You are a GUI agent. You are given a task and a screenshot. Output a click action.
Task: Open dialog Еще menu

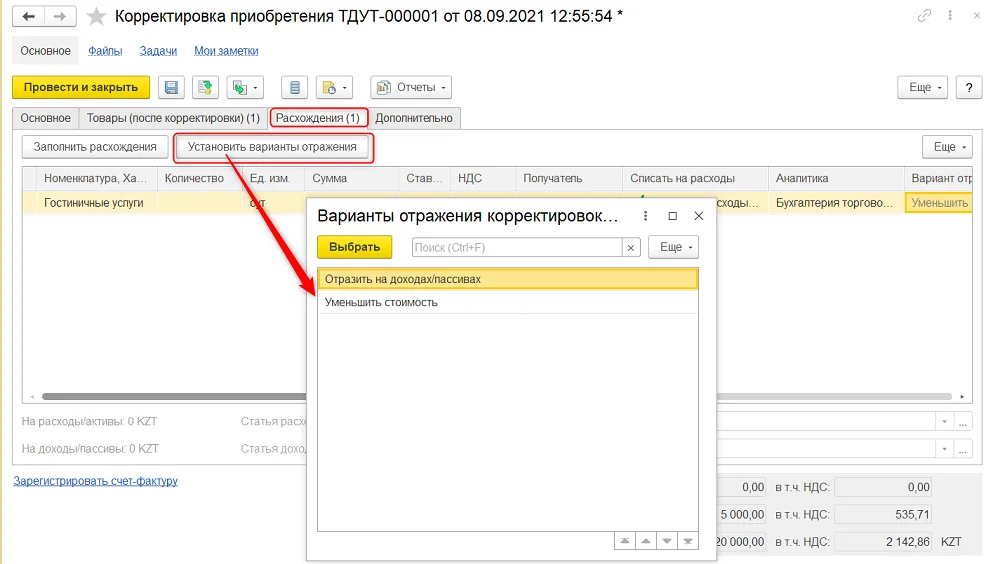coord(673,247)
